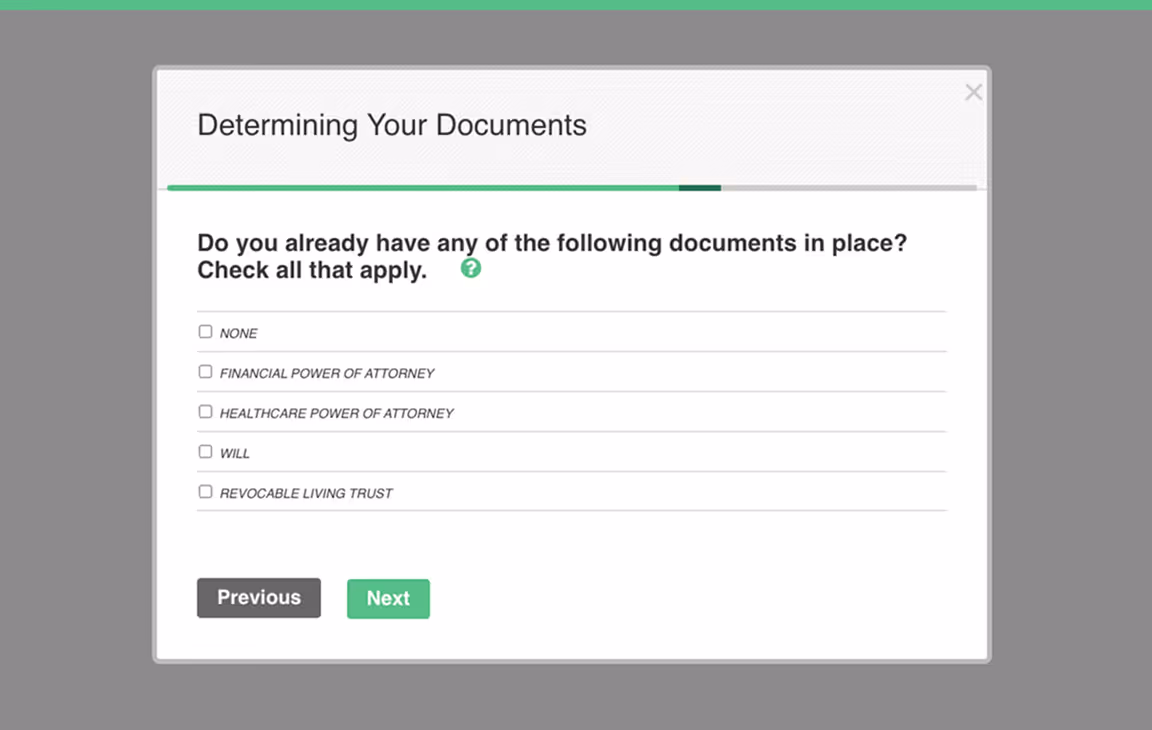Enable the Healthcare Power of Attorney checkbox
The image size is (1152, 730).
tap(205, 411)
